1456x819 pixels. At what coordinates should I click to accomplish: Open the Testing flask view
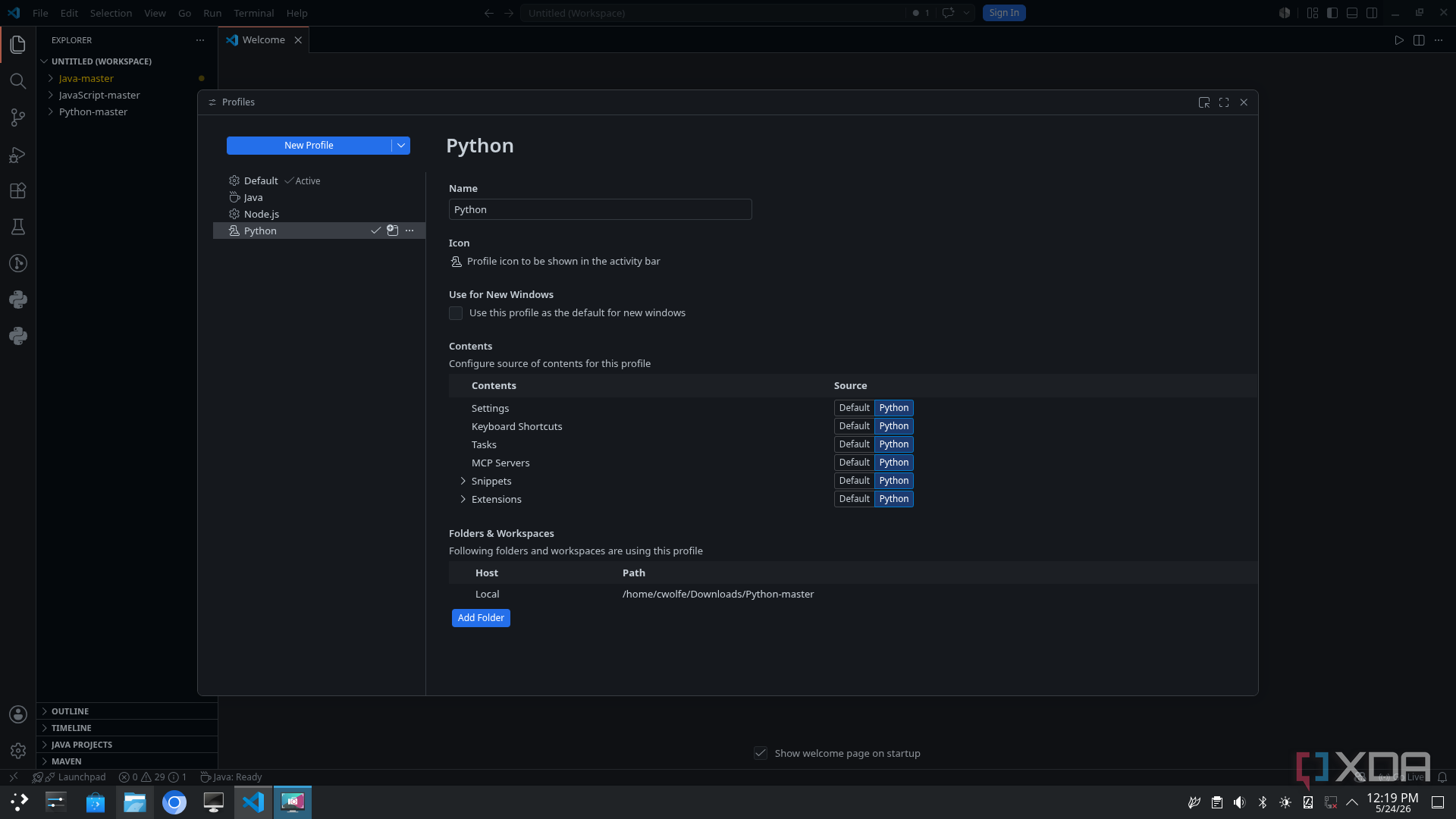(x=18, y=227)
